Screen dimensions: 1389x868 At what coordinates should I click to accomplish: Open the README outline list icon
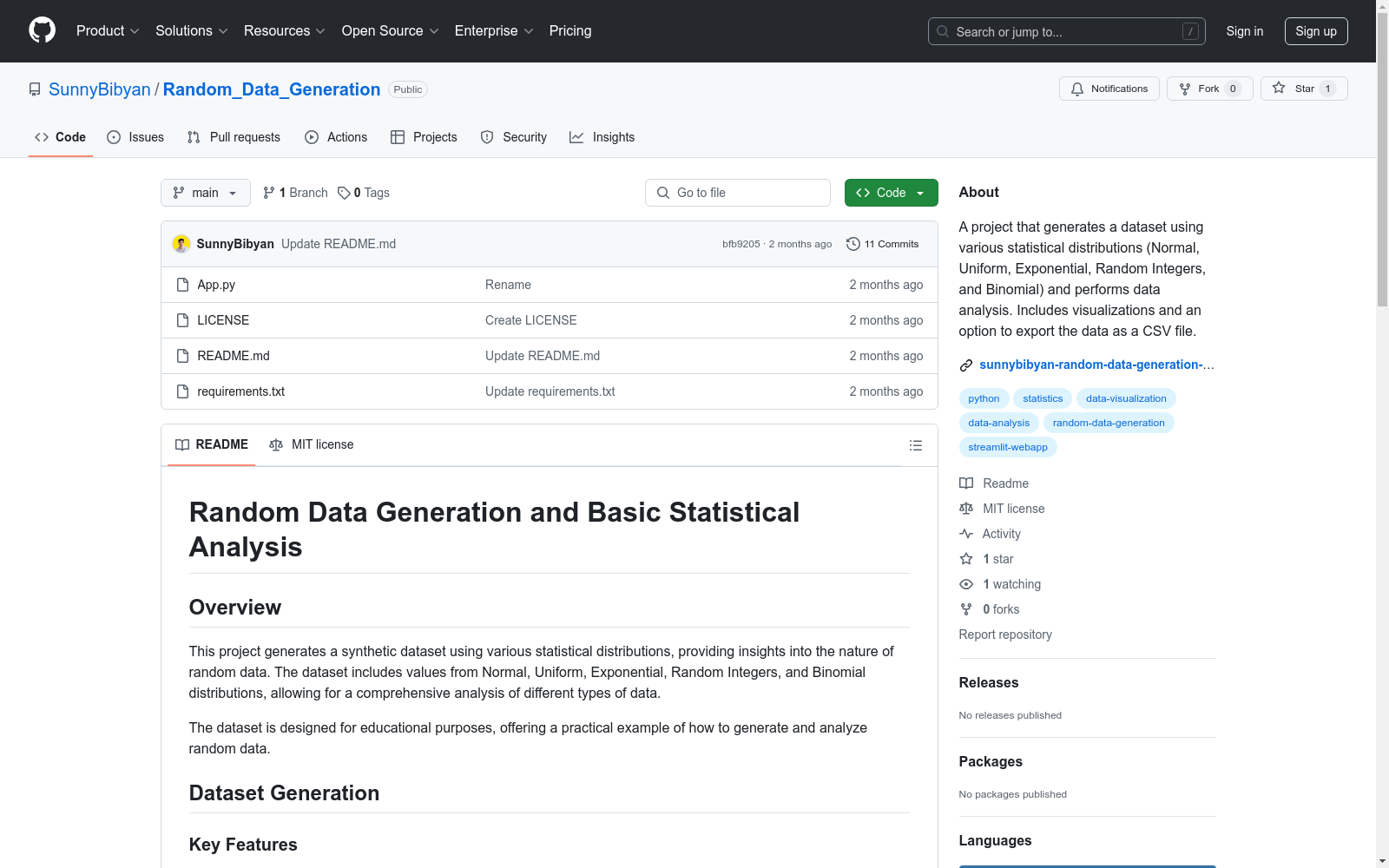click(915, 445)
